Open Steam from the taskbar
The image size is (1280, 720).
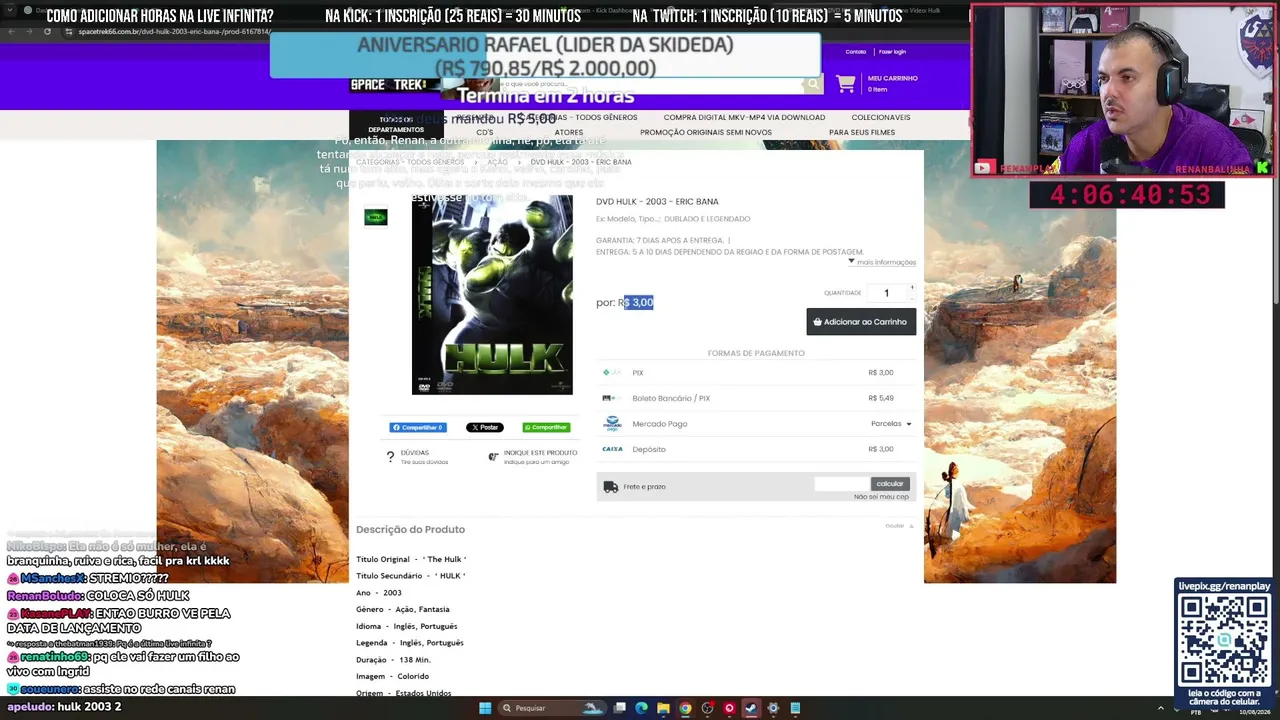click(751, 708)
